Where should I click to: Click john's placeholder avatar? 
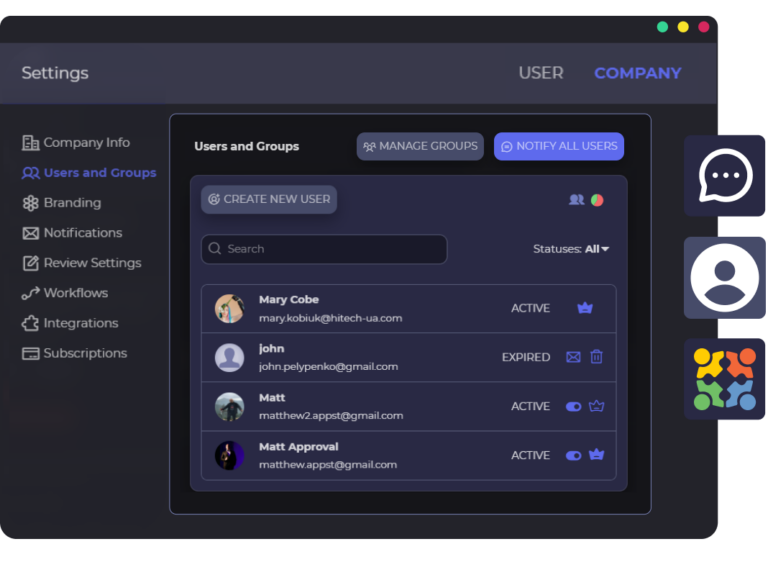(x=229, y=358)
